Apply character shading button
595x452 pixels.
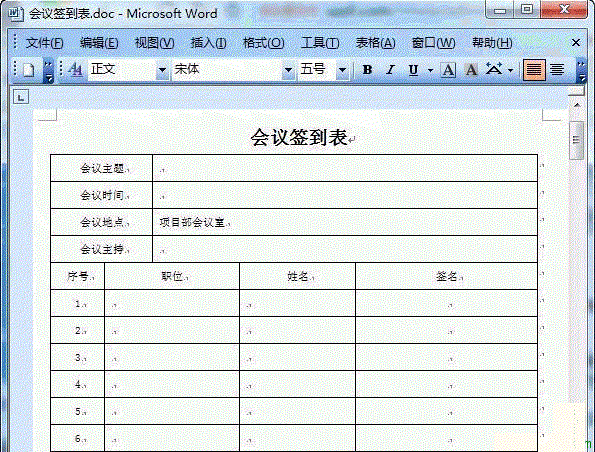point(471,70)
